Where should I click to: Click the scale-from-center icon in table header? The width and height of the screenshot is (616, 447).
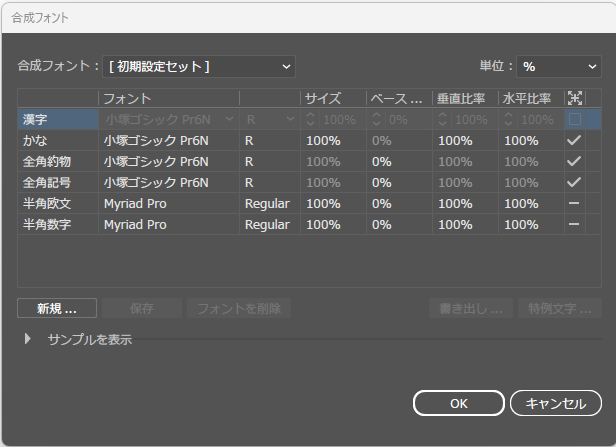tap(574, 98)
